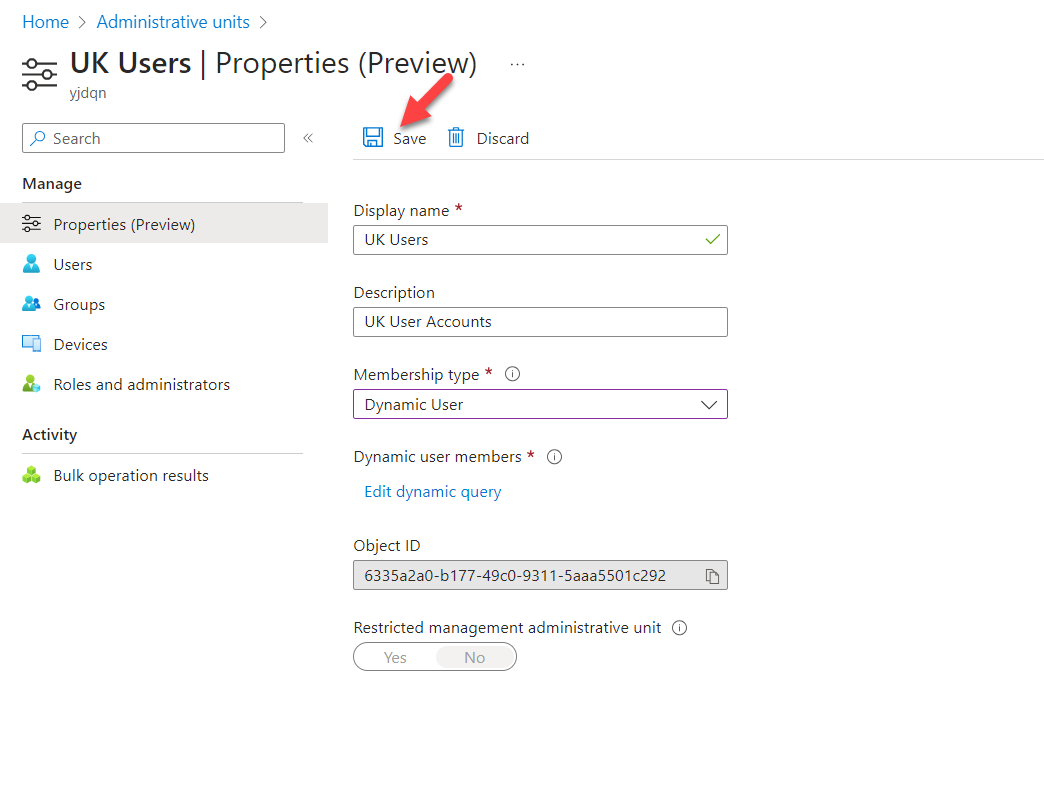Click the Membership type info icon
Viewport: 1044px width, 803px height.
[512, 373]
